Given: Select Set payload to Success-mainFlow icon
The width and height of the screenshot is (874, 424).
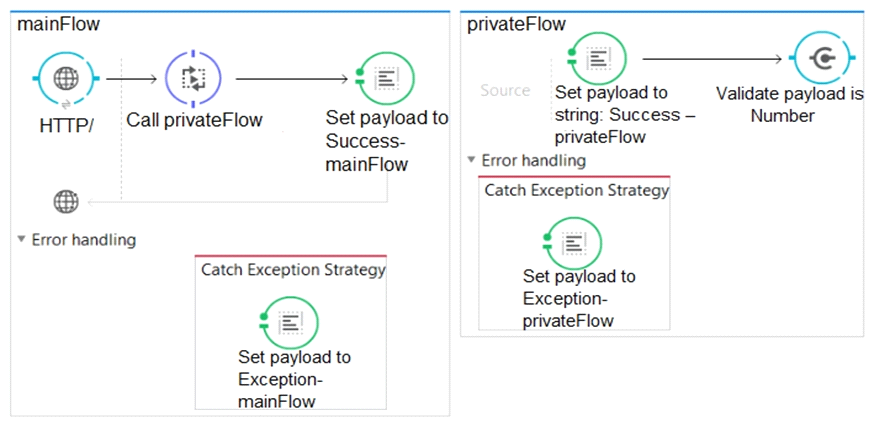Looking at the screenshot, I should point(385,79).
